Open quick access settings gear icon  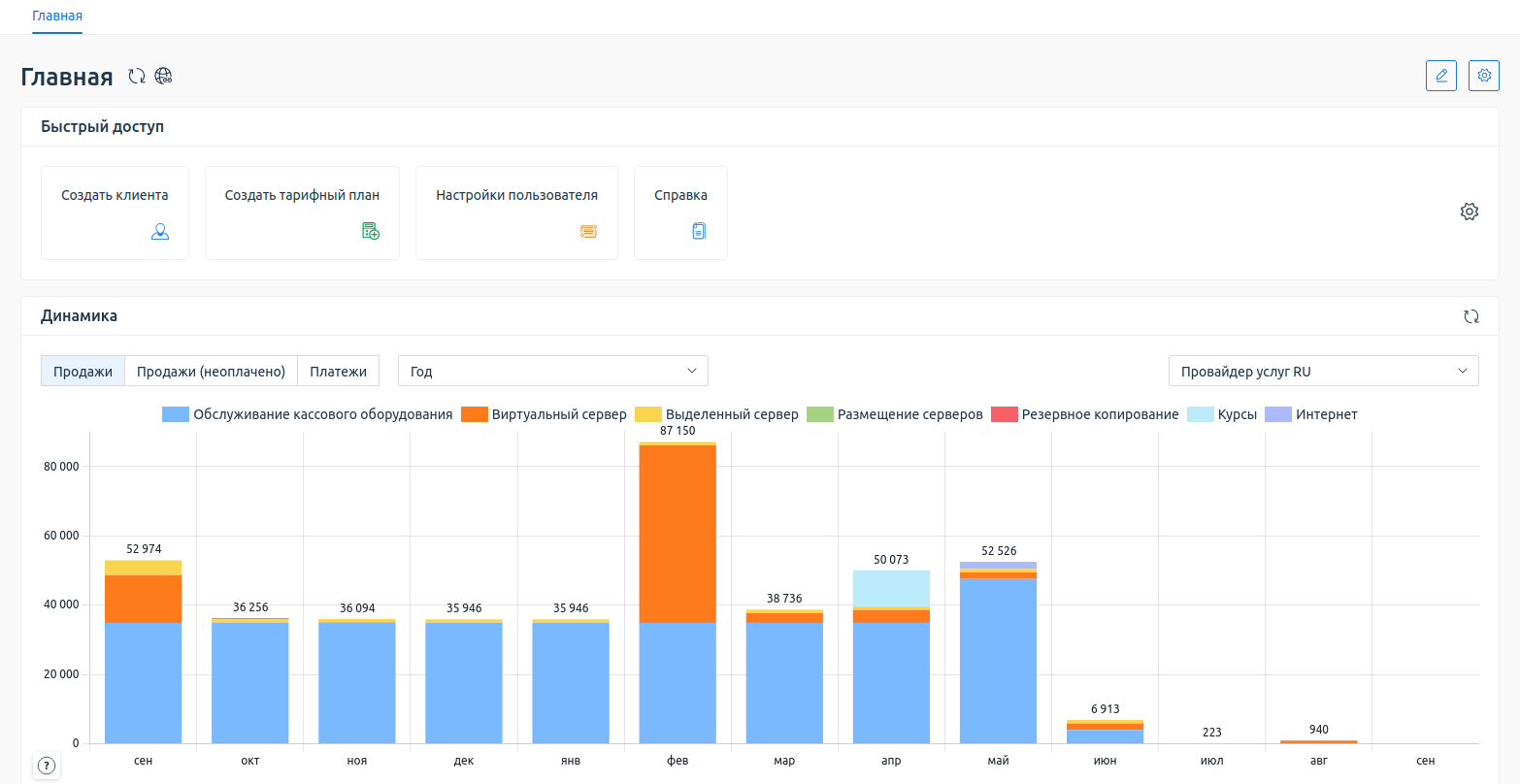[1469, 212]
